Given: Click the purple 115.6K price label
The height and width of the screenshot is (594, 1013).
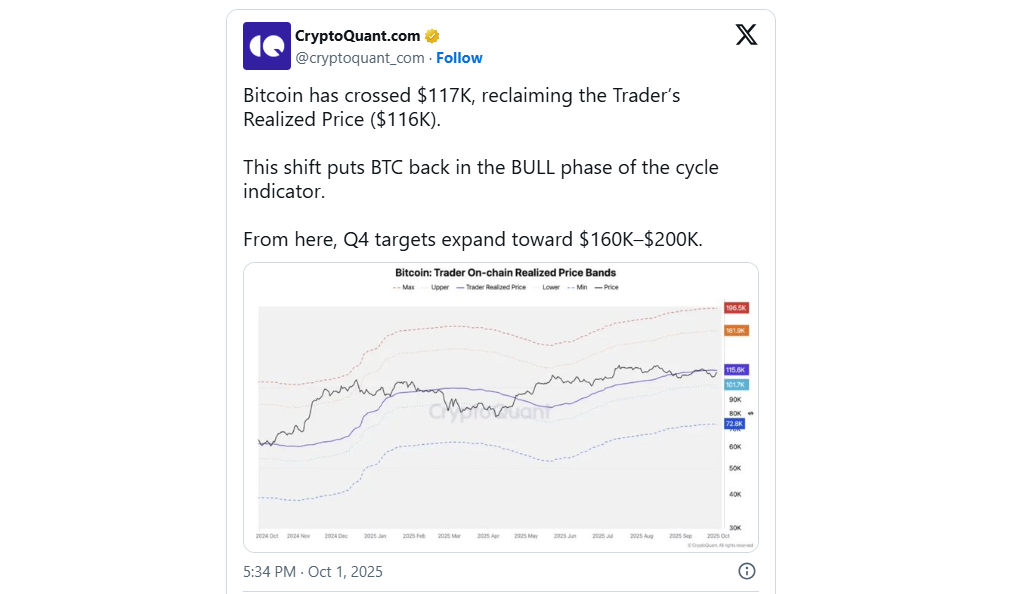Looking at the screenshot, I should [735, 370].
